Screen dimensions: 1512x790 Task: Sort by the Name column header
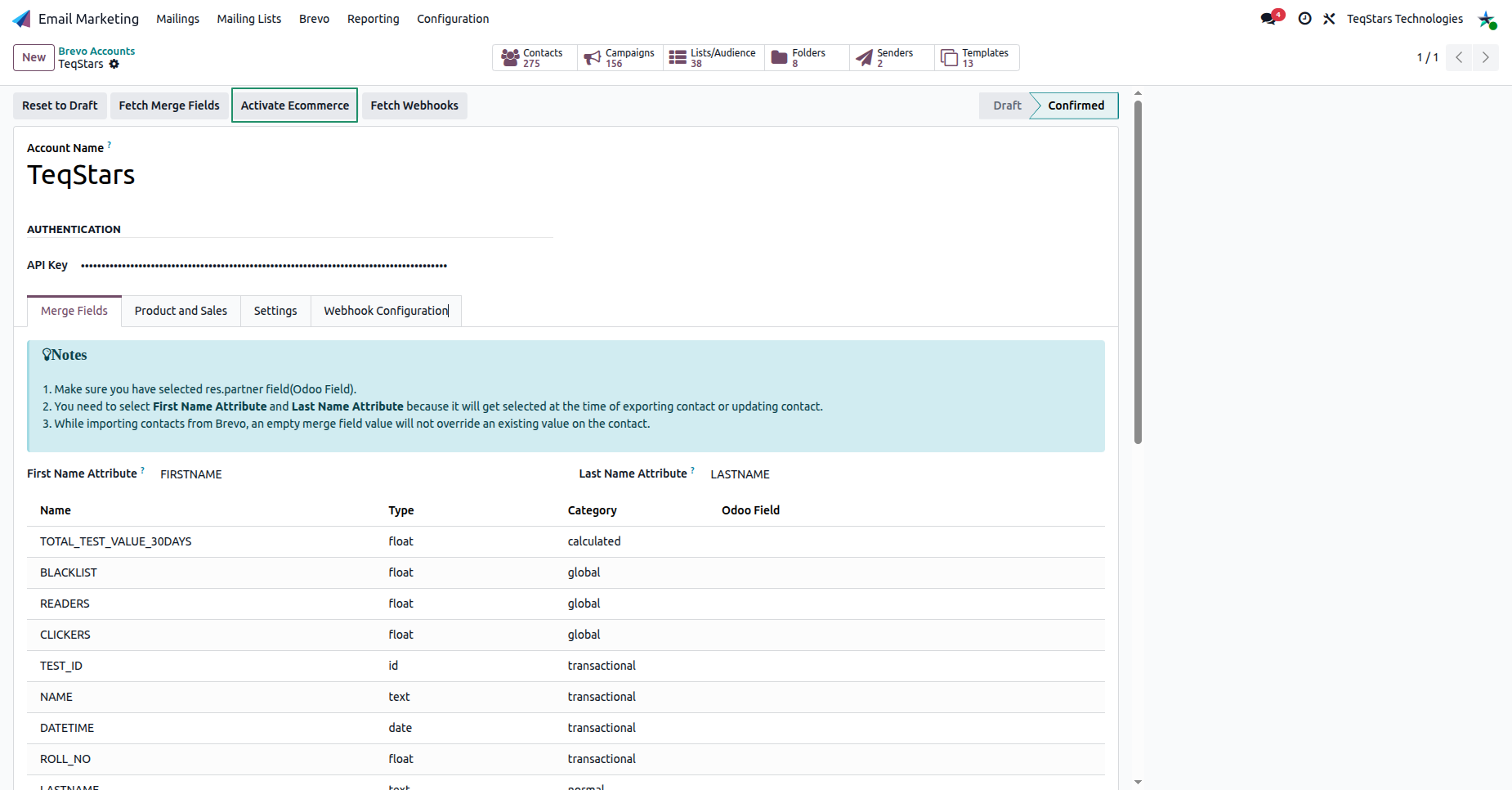56,510
